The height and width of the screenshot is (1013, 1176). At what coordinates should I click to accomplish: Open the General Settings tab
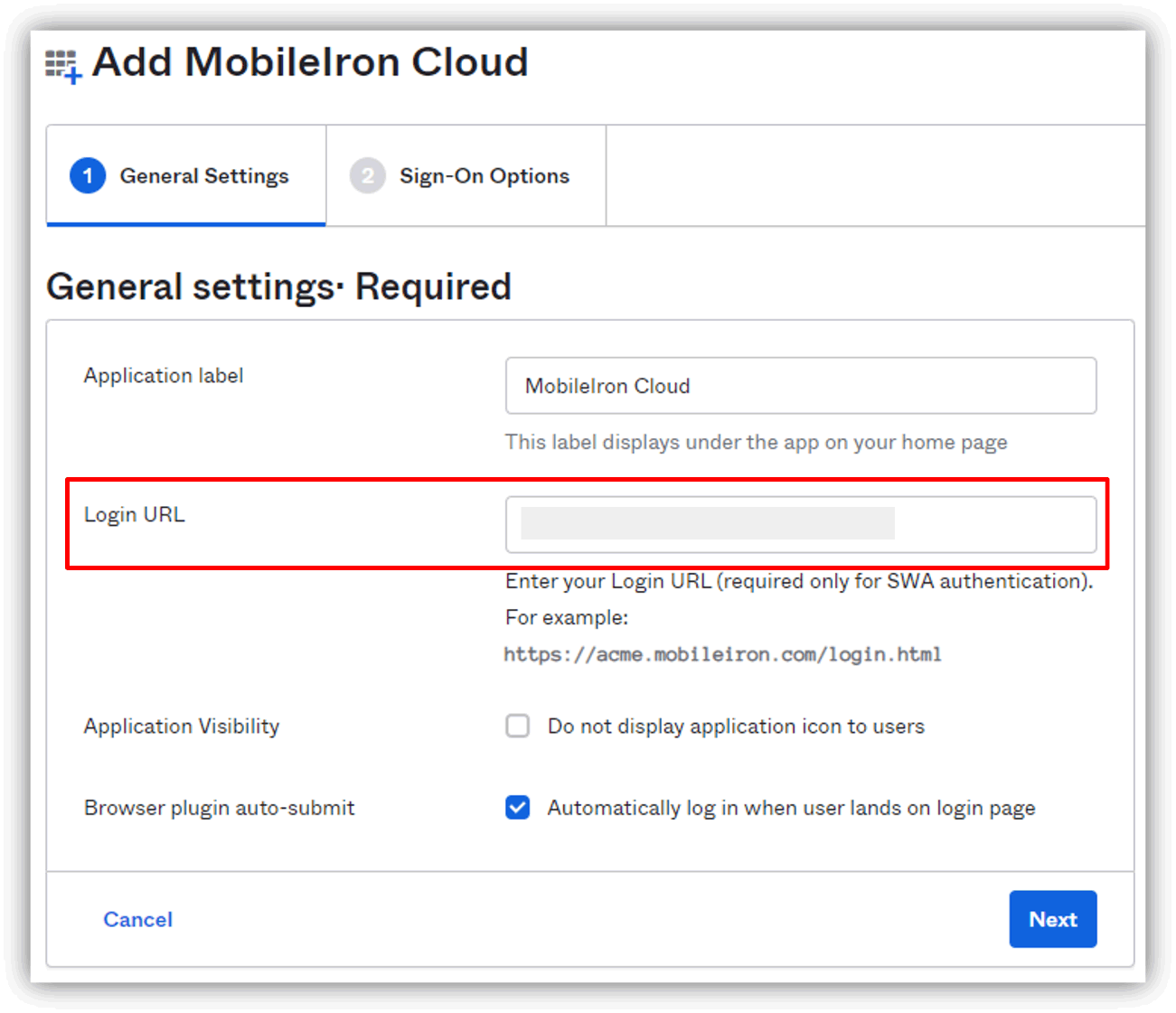[186, 175]
